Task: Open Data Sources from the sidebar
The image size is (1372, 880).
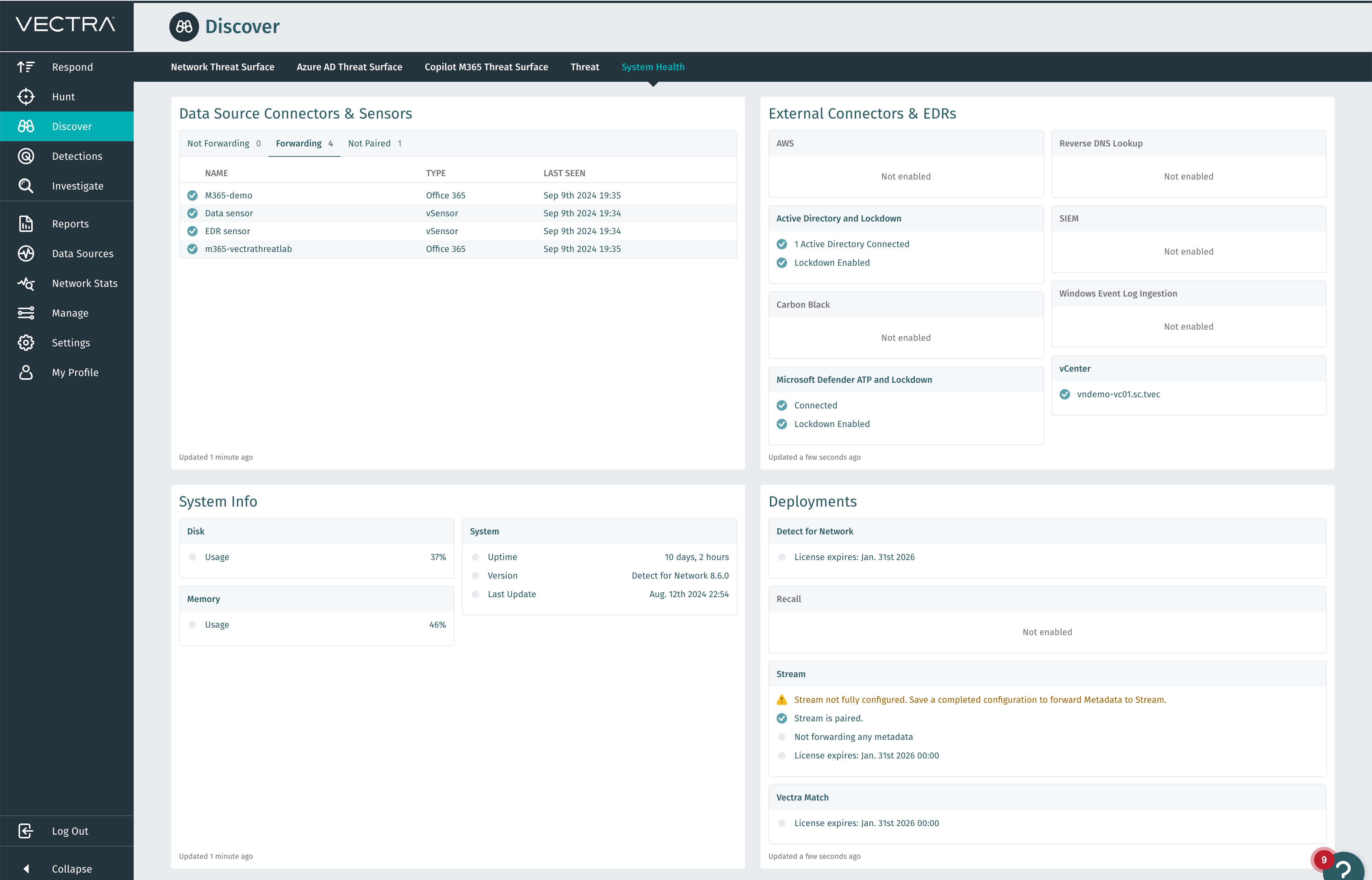Action: point(83,253)
